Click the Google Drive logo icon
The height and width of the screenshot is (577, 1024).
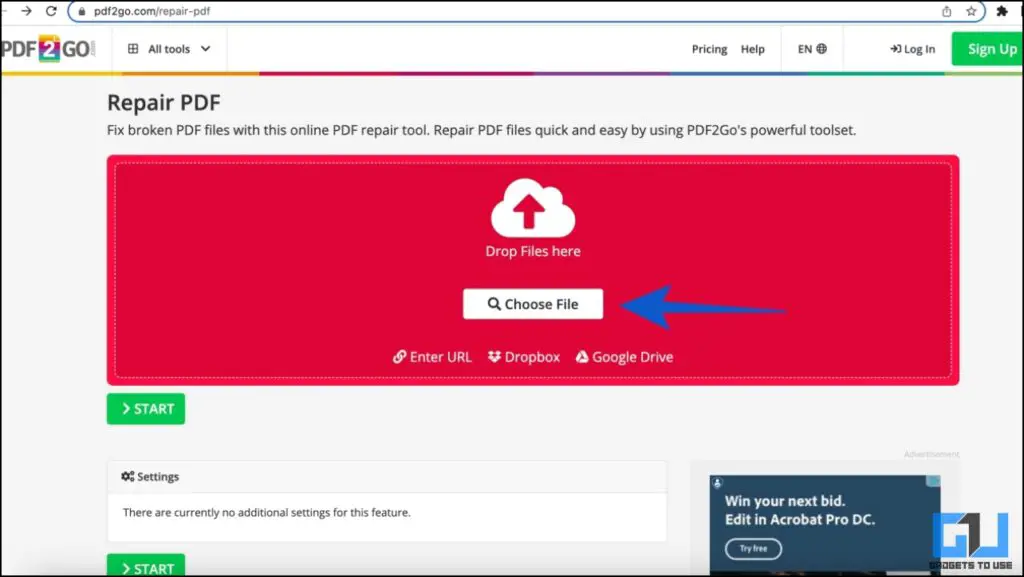click(x=582, y=356)
